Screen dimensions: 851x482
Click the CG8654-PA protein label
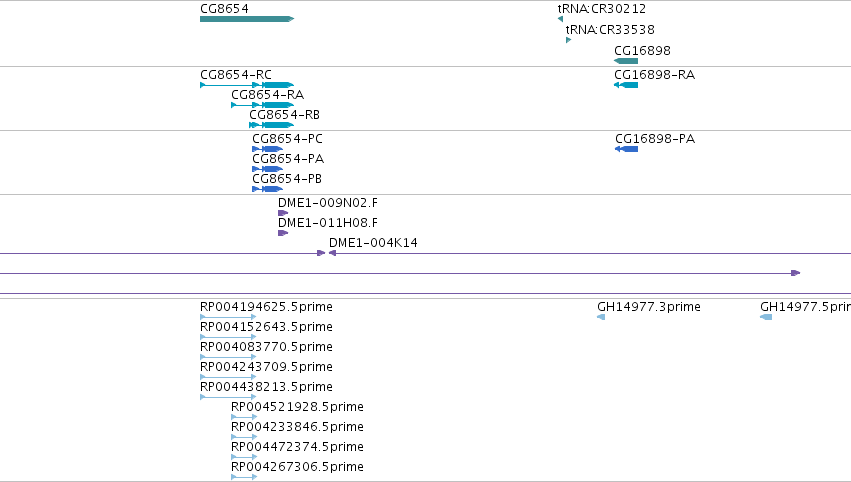pyautogui.click(x=288, y=158)
